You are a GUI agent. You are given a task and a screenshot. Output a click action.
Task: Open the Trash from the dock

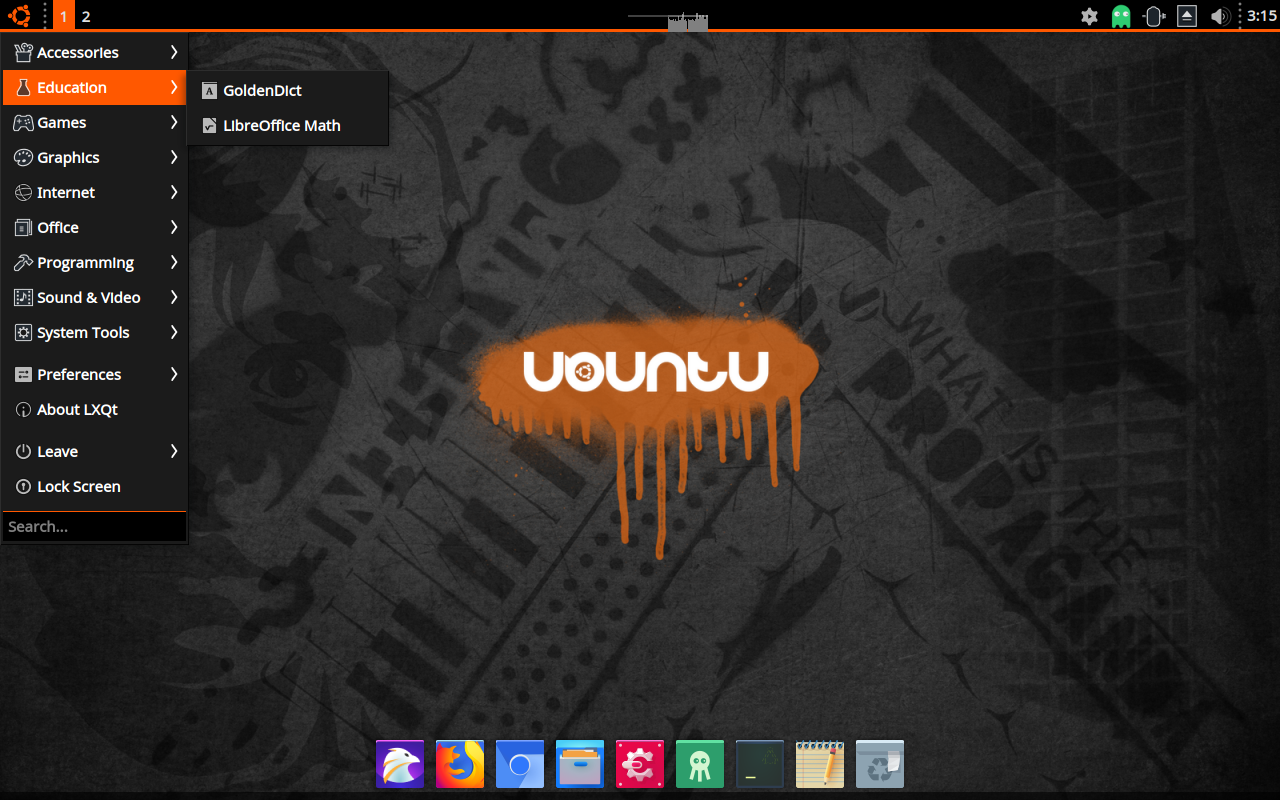[x=880, y=764]
